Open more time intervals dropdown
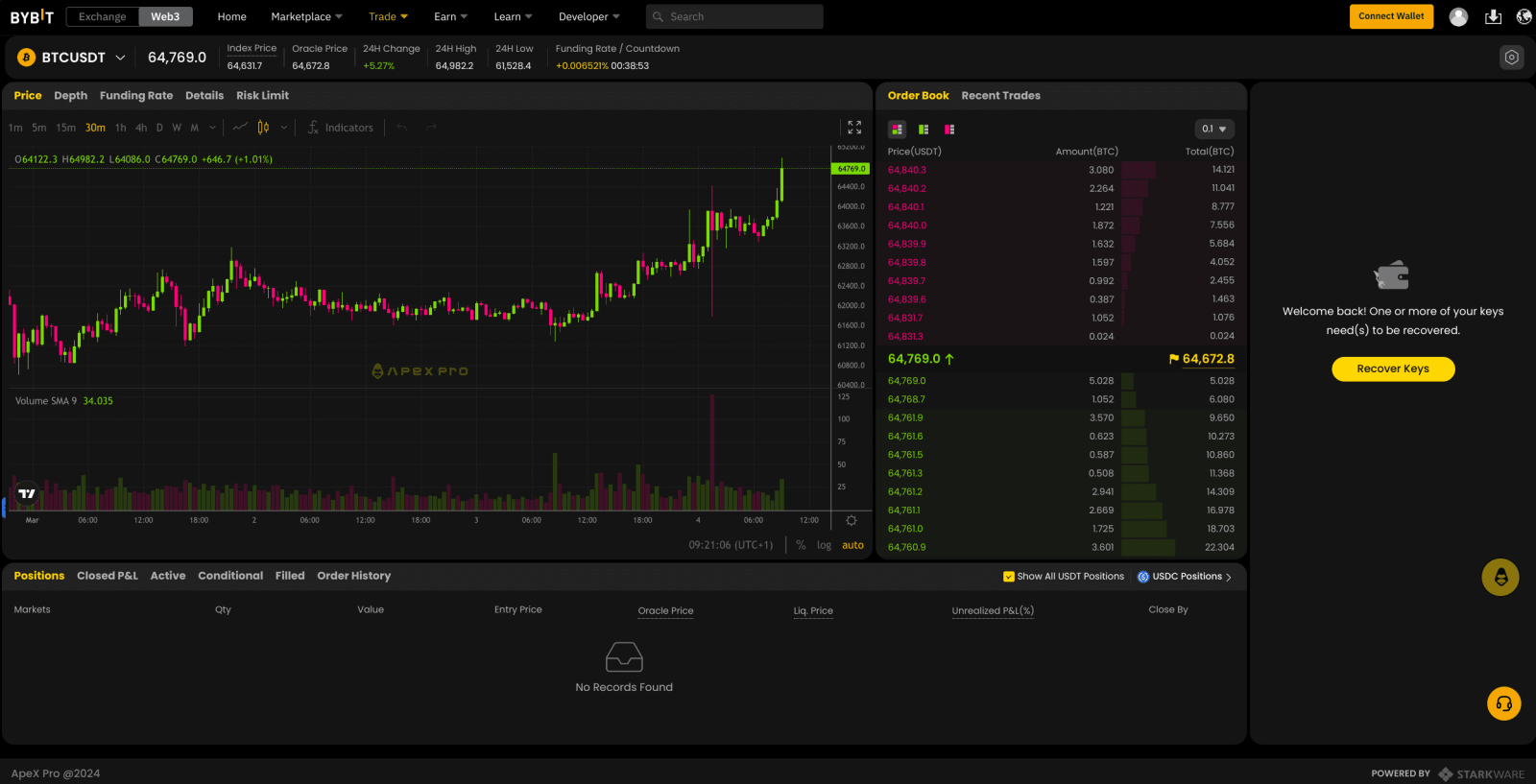 [x=212, y=128]
